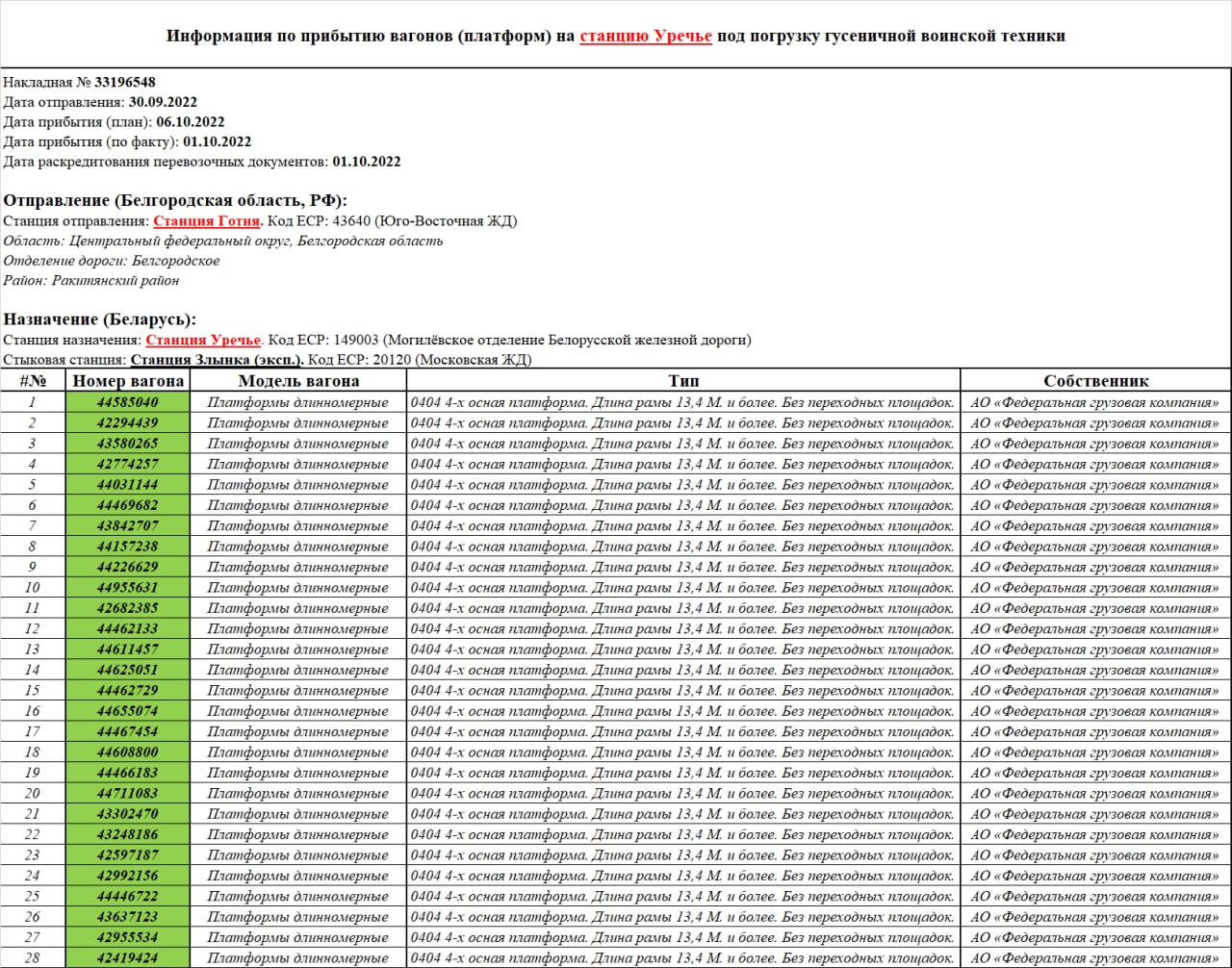
Task: Click the "Тип" column header
Action: click(682, 381)
